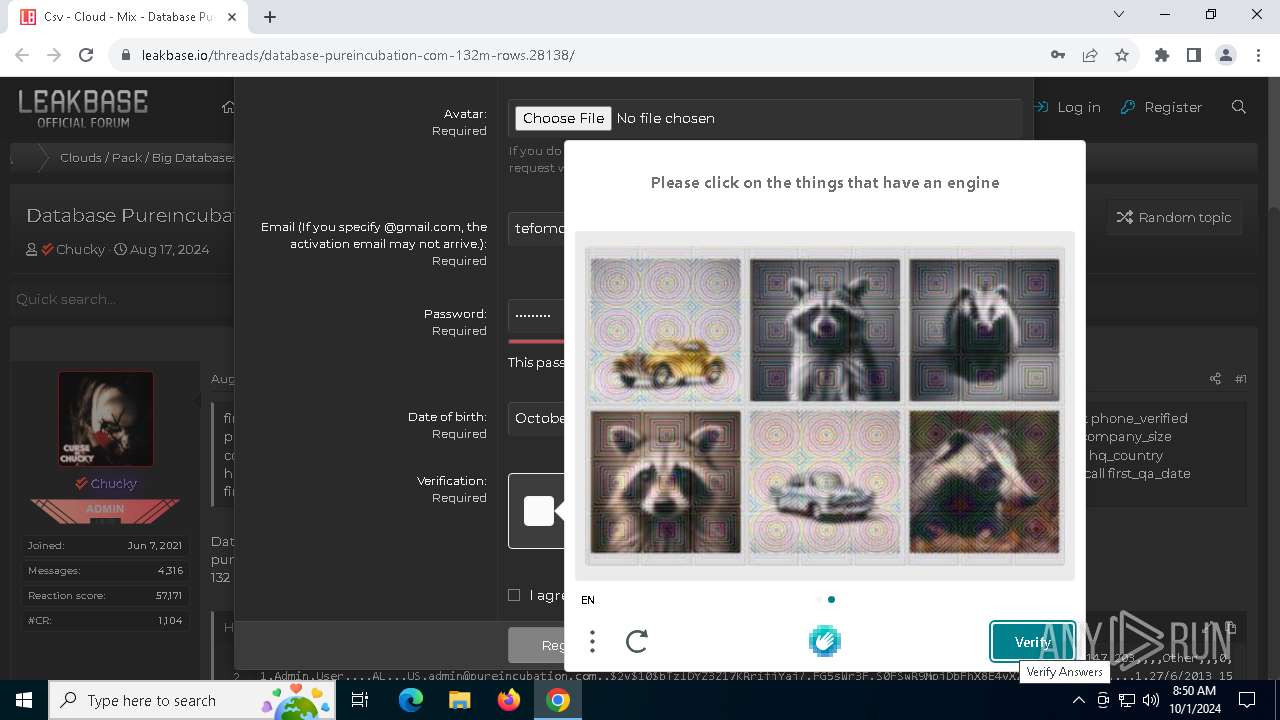Open Chrome tab search chevron
The height and width of the screenshot is (720, 1280).
[1119, 14]
